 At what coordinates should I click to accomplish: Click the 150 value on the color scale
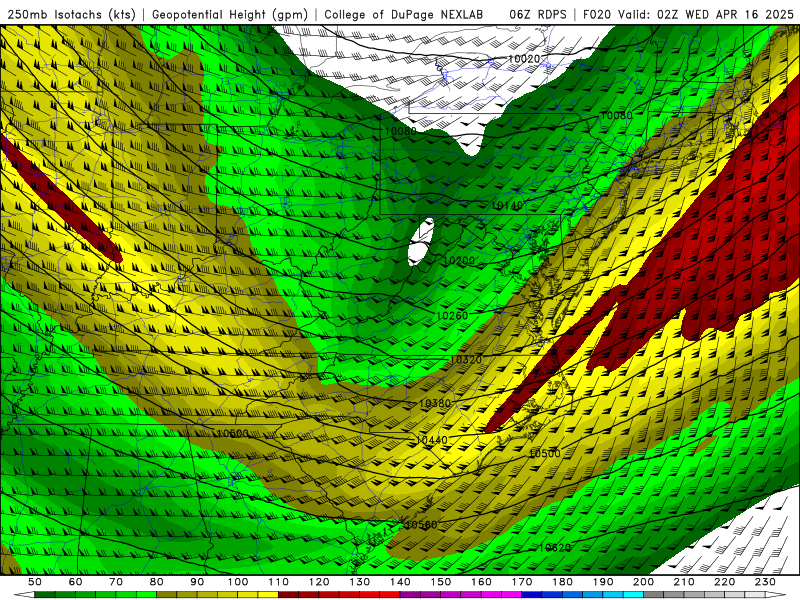(441, 582)
